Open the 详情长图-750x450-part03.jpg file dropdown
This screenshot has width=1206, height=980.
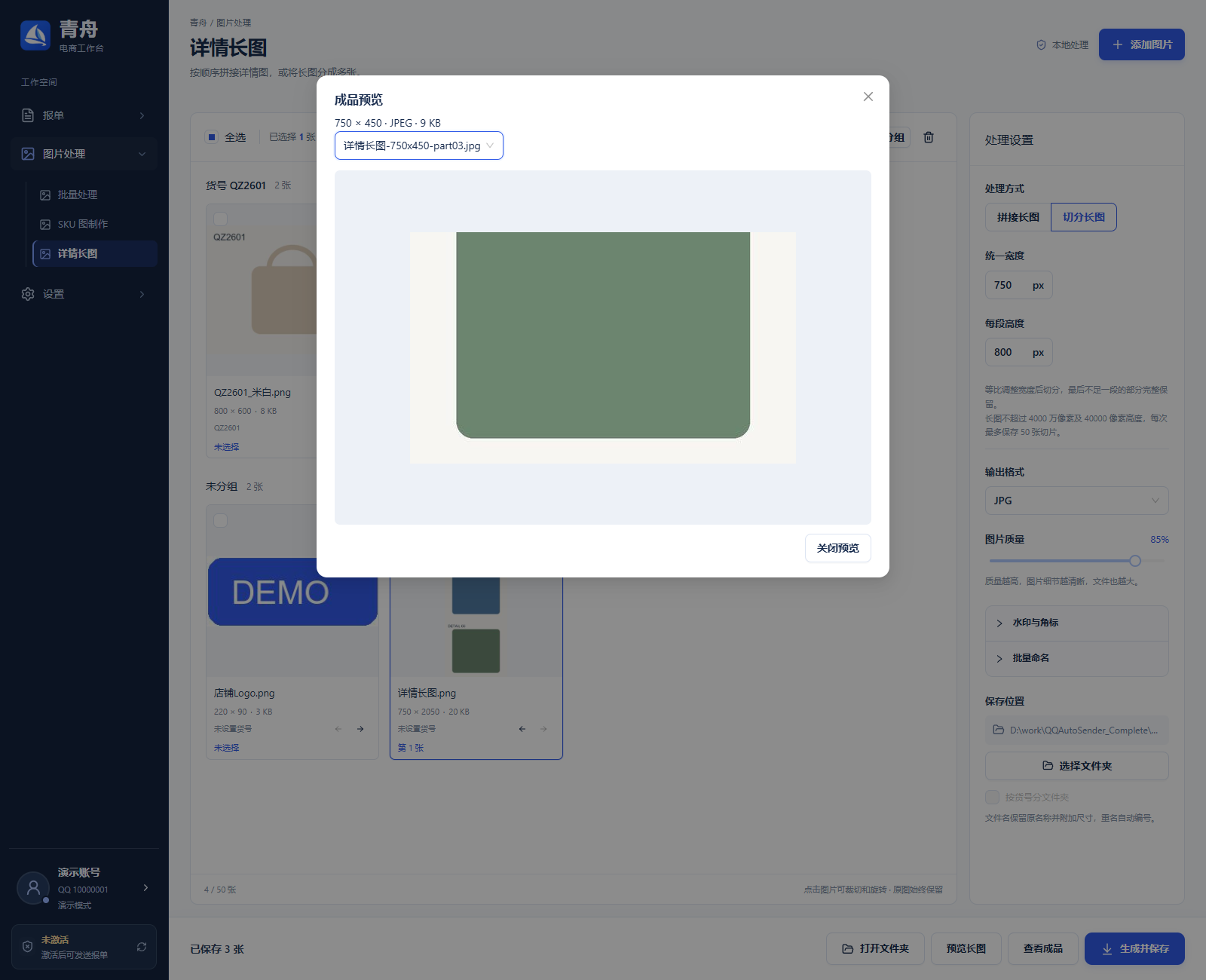pos(419,145)
